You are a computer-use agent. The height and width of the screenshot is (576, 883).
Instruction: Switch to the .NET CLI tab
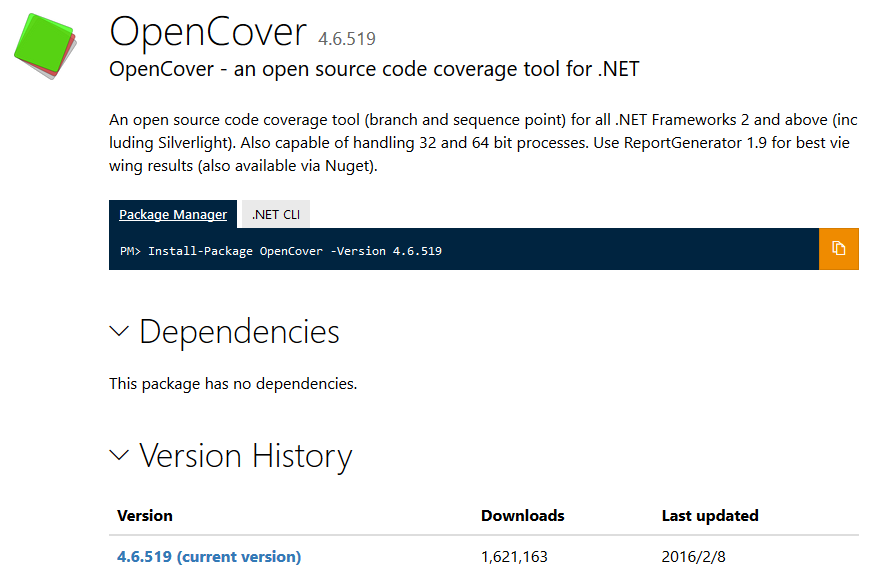276,214
